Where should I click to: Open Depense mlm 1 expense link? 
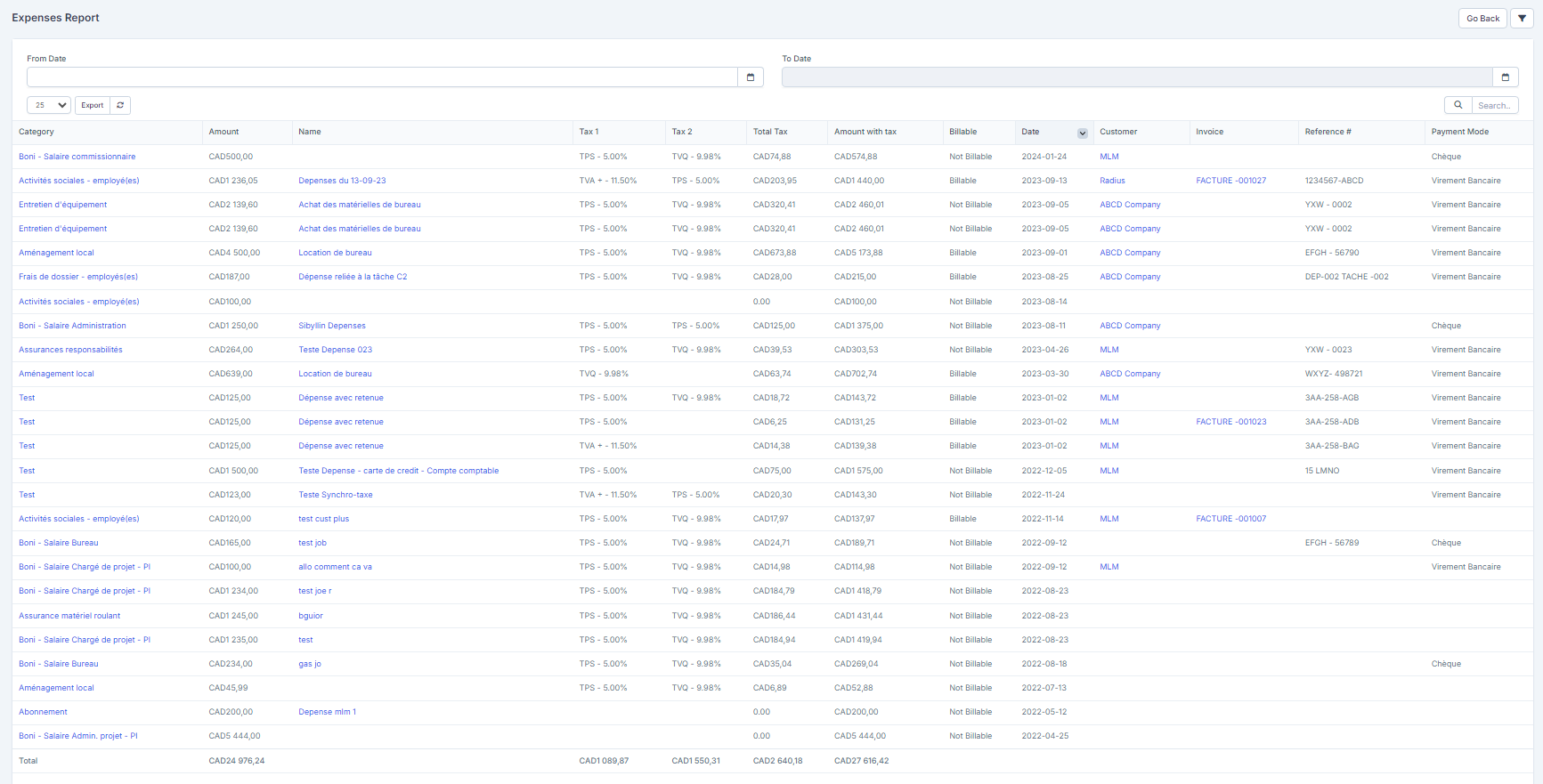[328, 712]
